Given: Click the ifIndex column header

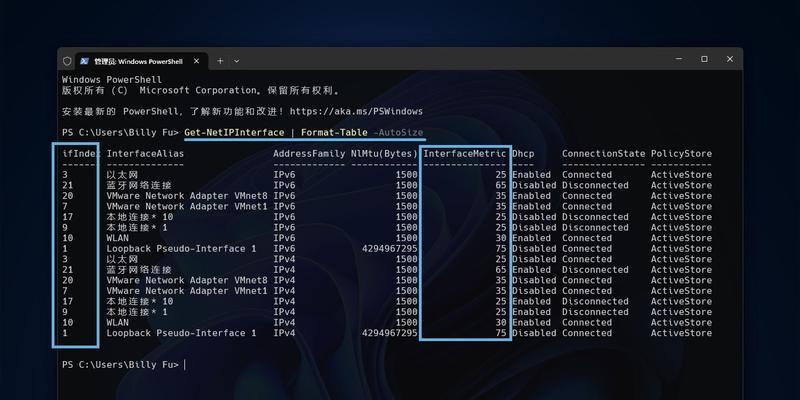Looking at the screenshot, I should tap(81, 154).
